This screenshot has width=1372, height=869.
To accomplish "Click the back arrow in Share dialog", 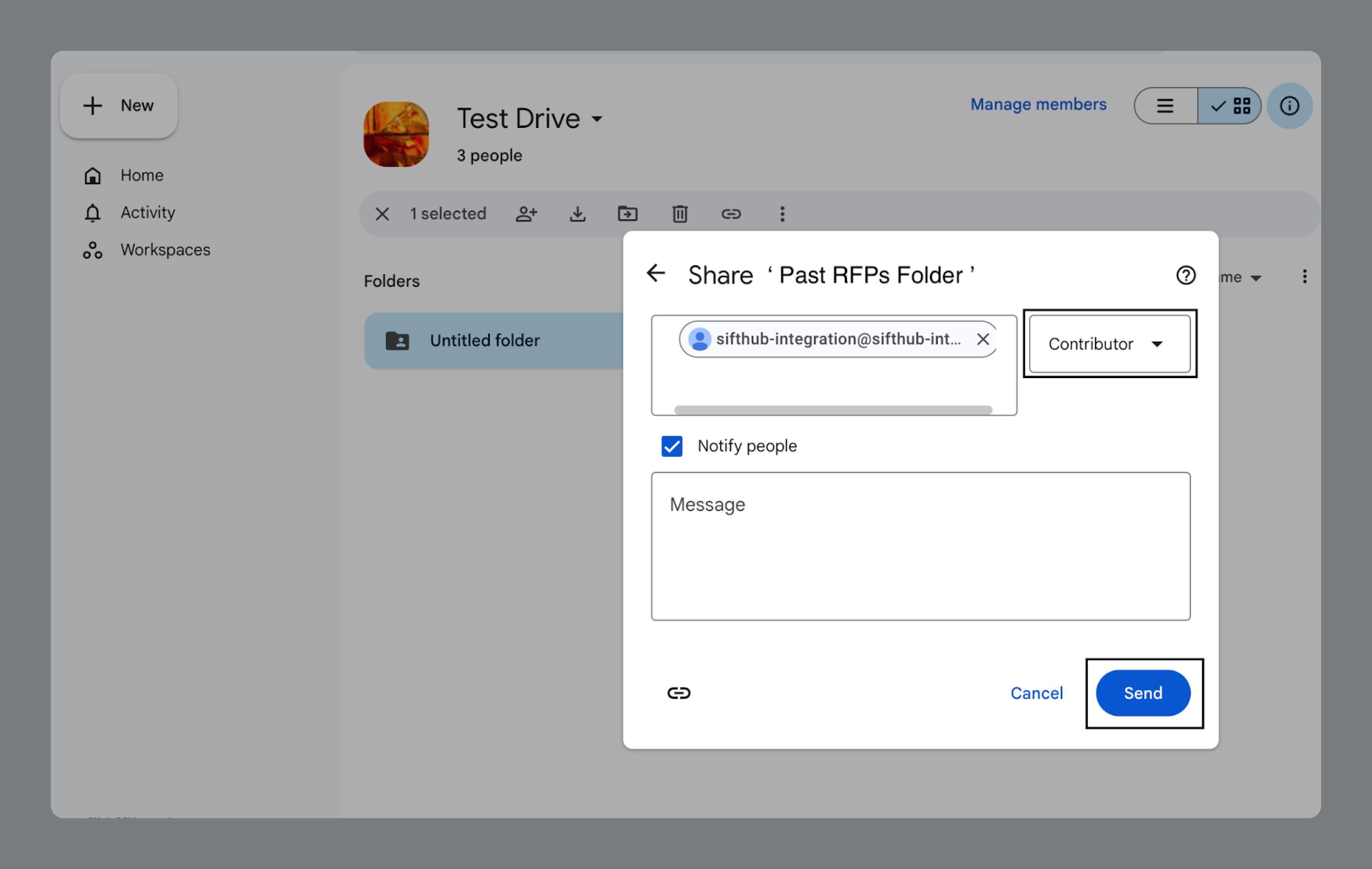I will click(x=656, y=274).
